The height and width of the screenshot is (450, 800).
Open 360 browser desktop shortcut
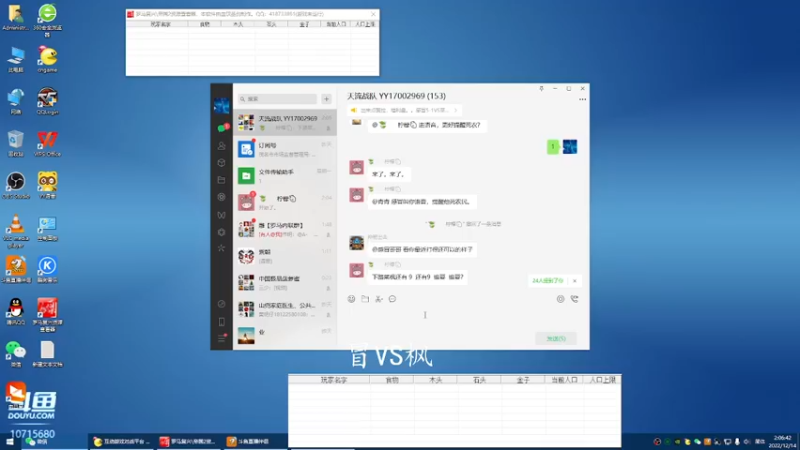pyautogui.click(x=47, y=19)
